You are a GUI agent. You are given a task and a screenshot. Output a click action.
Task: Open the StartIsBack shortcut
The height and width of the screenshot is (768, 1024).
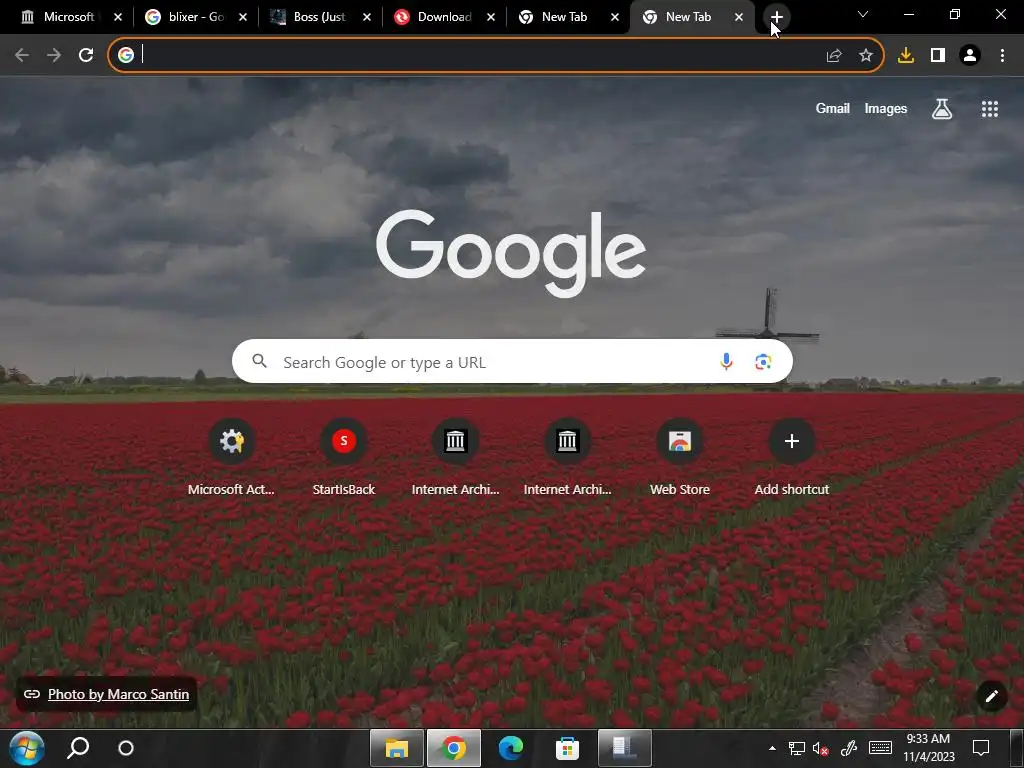pos(344,457)
